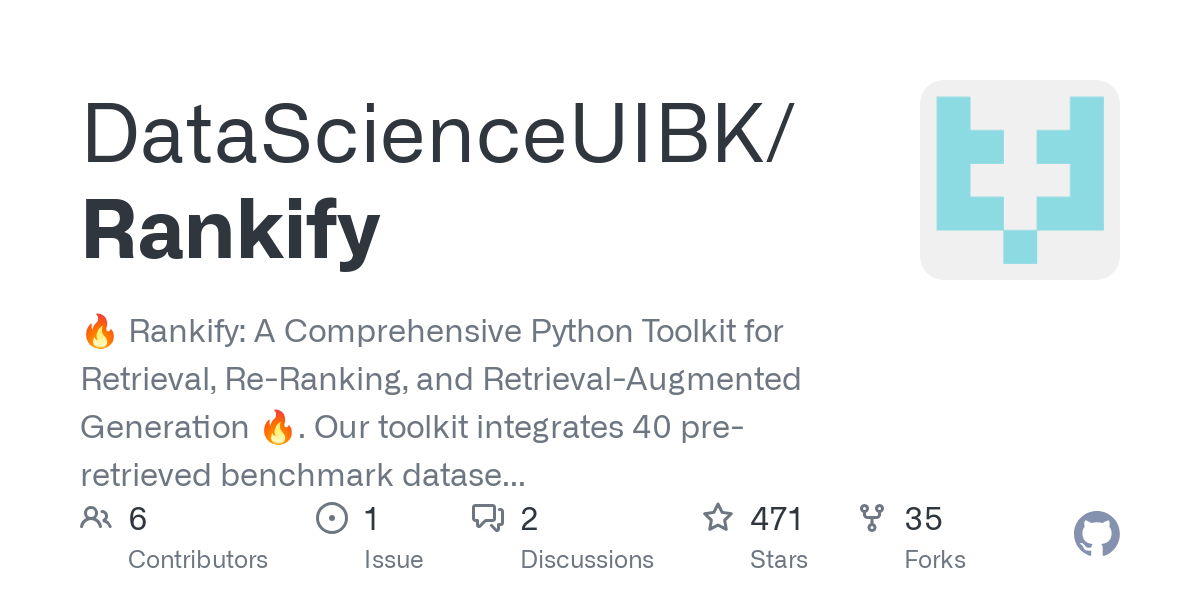Click the 471 stars count
The width and height of the screenshot is (1200, 600).
click(777, 519)
